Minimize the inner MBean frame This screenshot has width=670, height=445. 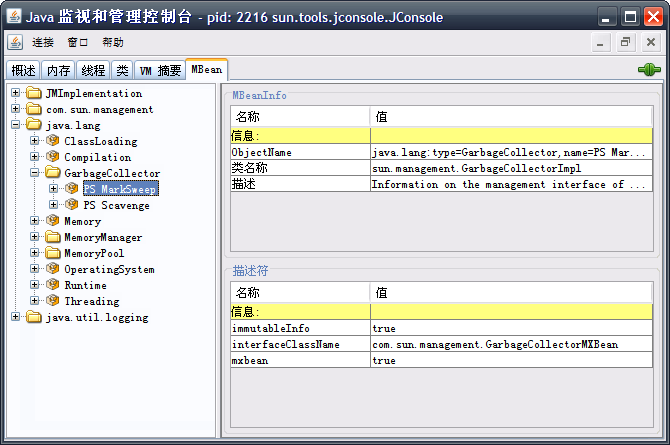point(600,42)
